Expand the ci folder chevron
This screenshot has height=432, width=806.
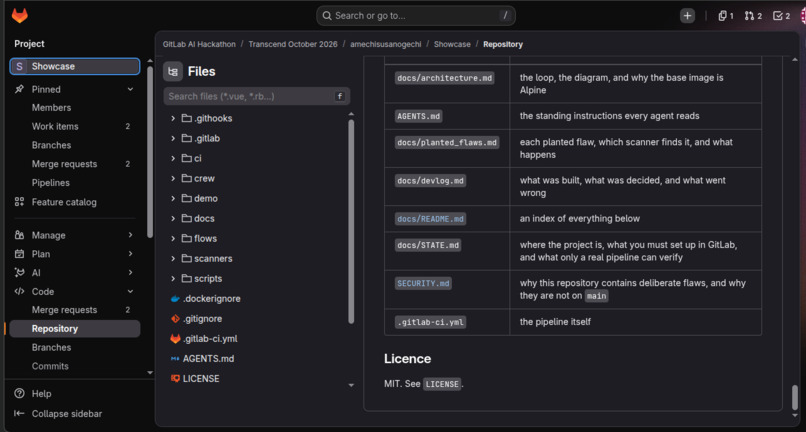[173, 158]
